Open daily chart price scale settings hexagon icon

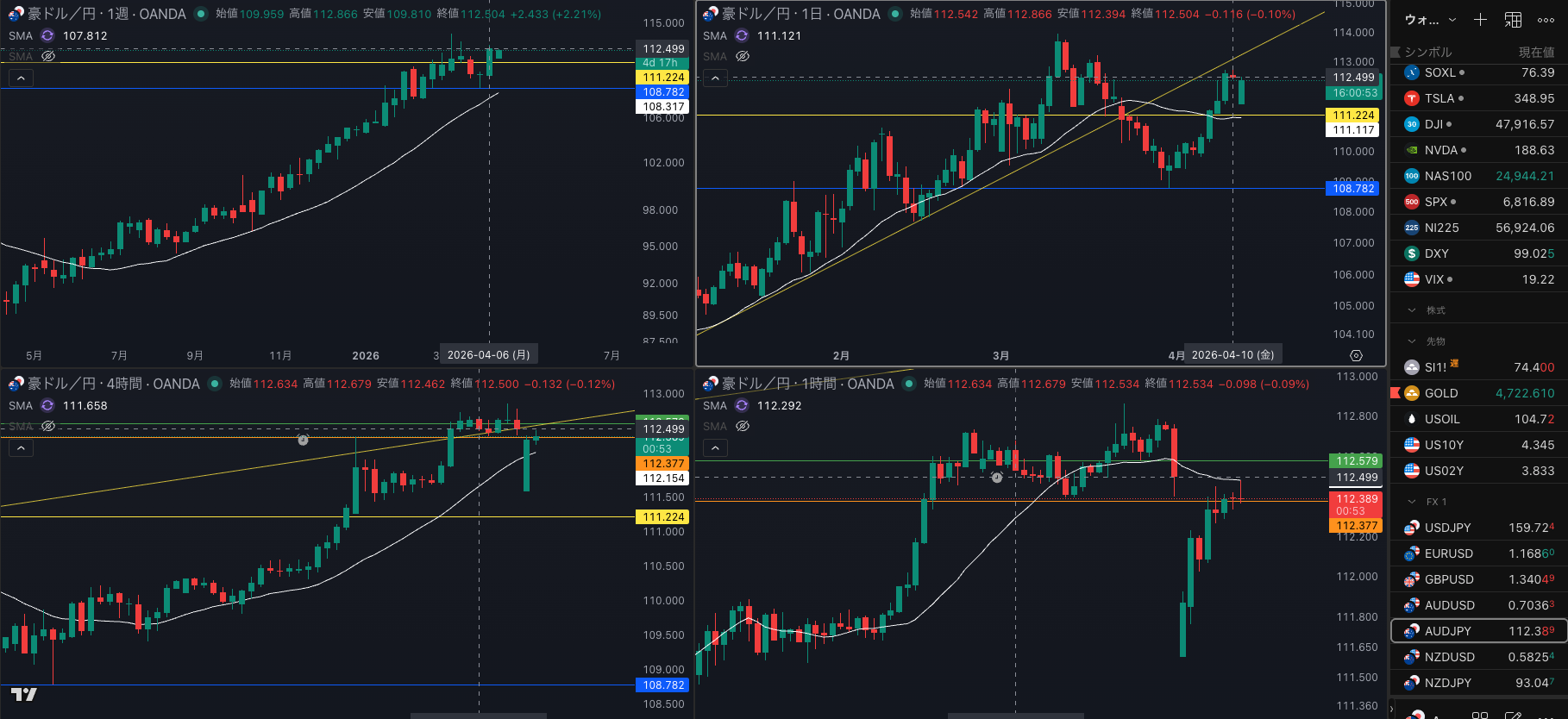coord(1356,355)
